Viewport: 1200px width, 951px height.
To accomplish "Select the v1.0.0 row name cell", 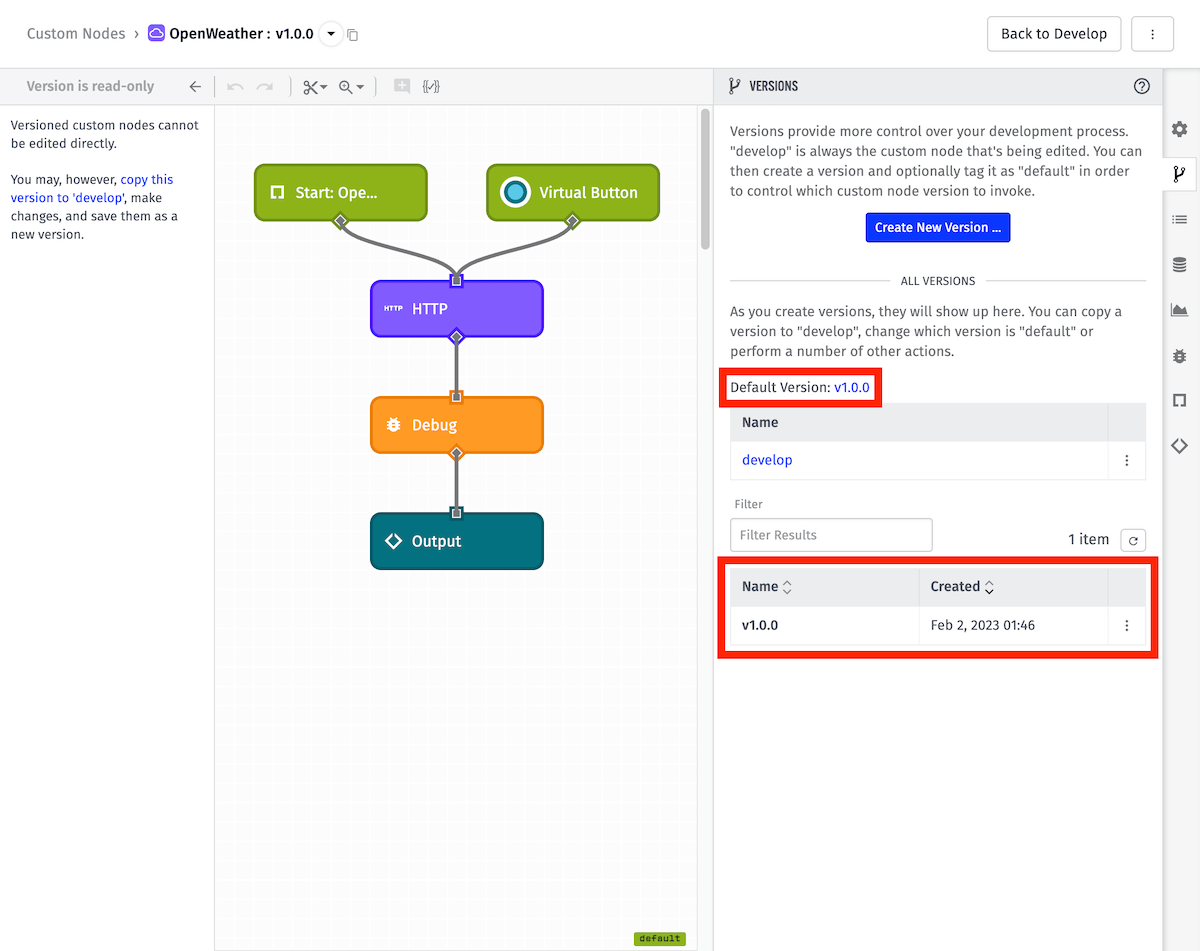I will [825, 625].
